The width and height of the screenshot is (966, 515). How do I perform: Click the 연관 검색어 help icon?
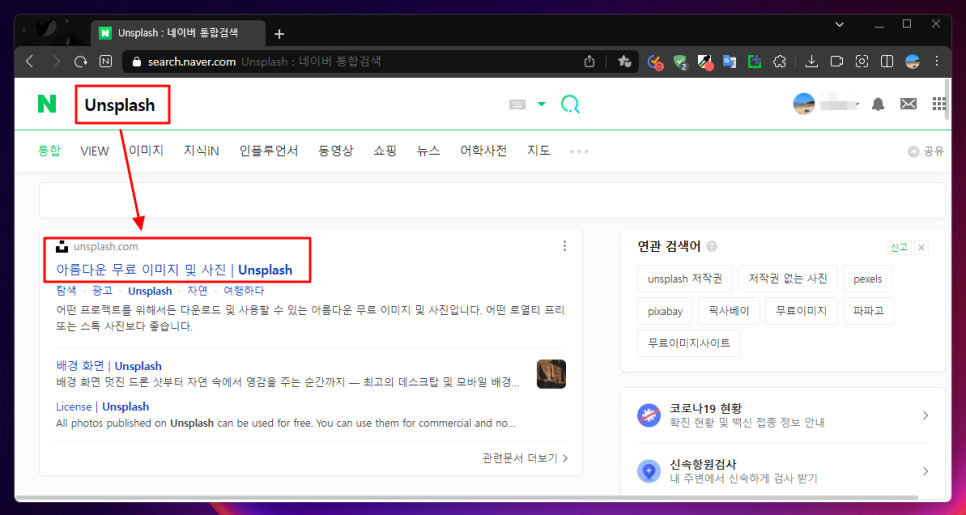(x=712, y=247)
